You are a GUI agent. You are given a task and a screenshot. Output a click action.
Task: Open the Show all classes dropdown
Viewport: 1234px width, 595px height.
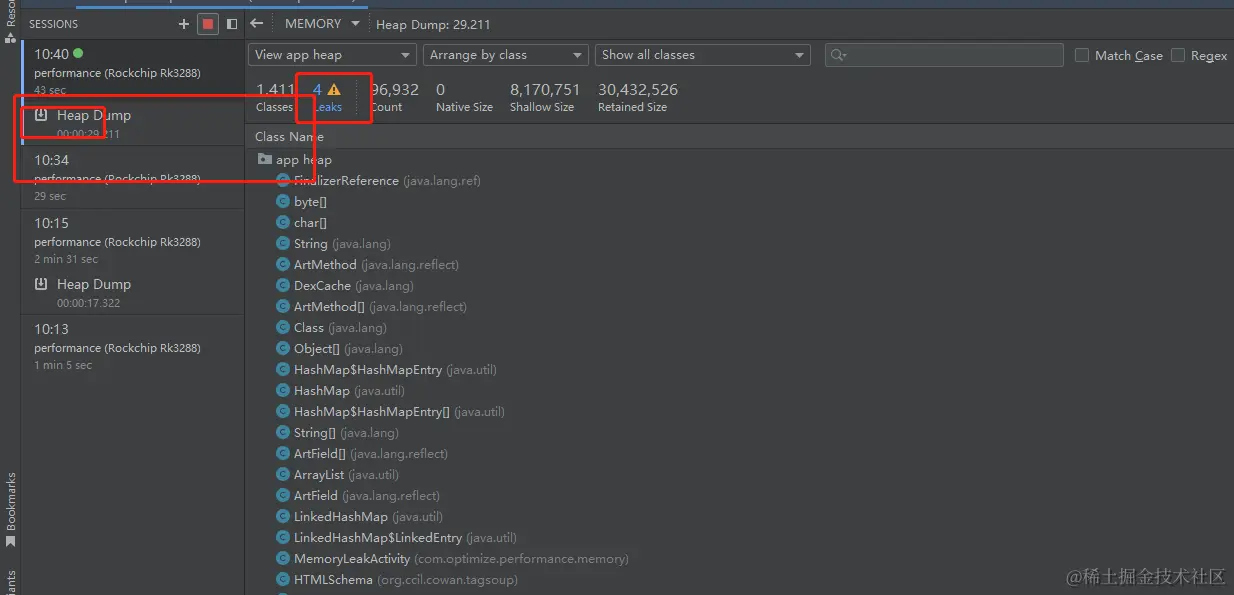[702, 55]
